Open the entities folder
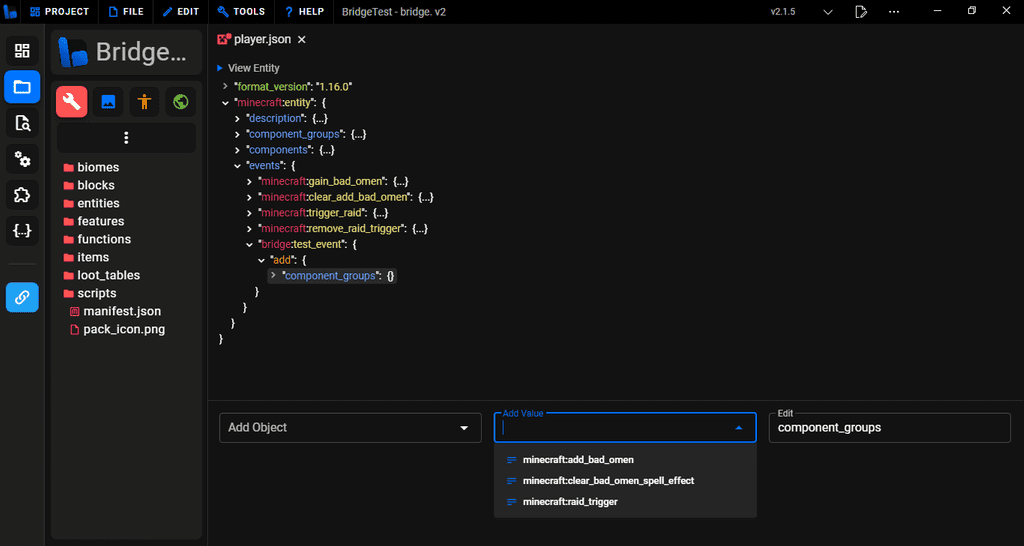The height and width of the screenshot is (546, 1024). coord(98,203)
